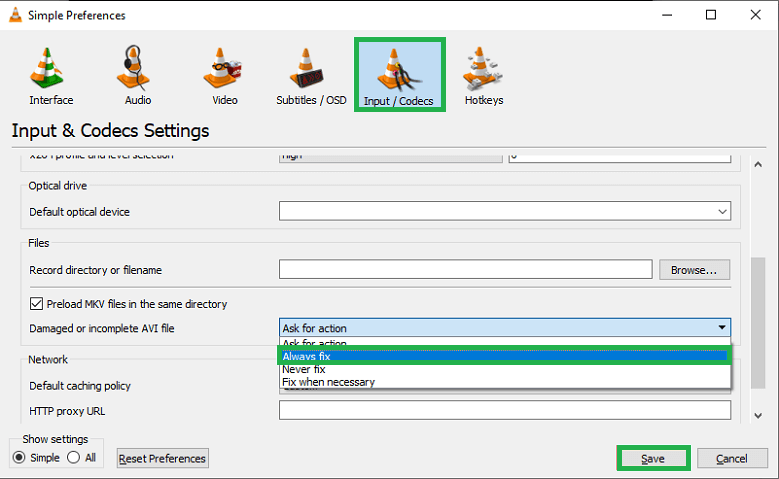Maximize the Simple Preferences window
The width and height of the screenshot is (779, 479).
pyautogui.click(x=711, y=15)
